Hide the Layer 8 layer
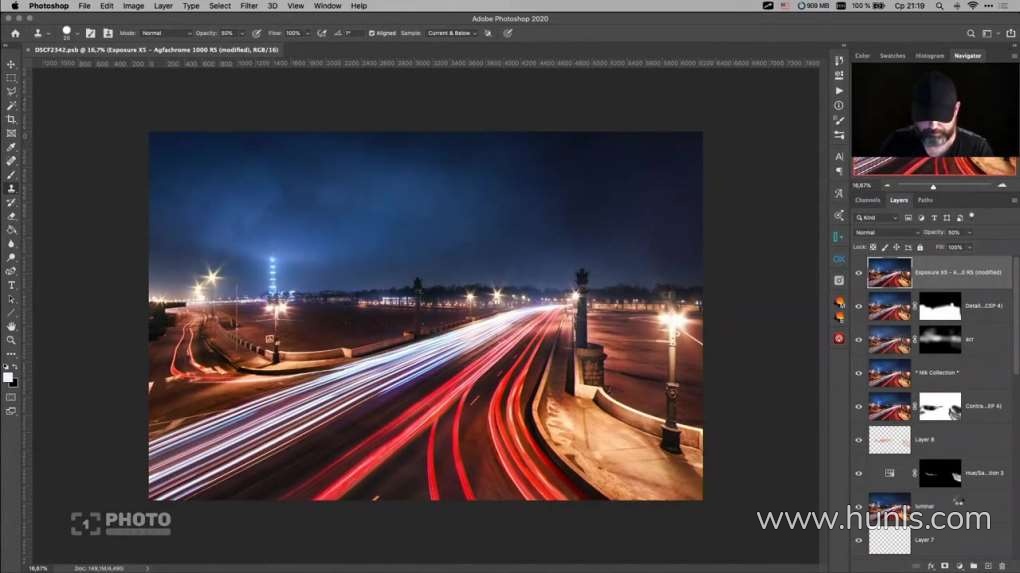 858,440
